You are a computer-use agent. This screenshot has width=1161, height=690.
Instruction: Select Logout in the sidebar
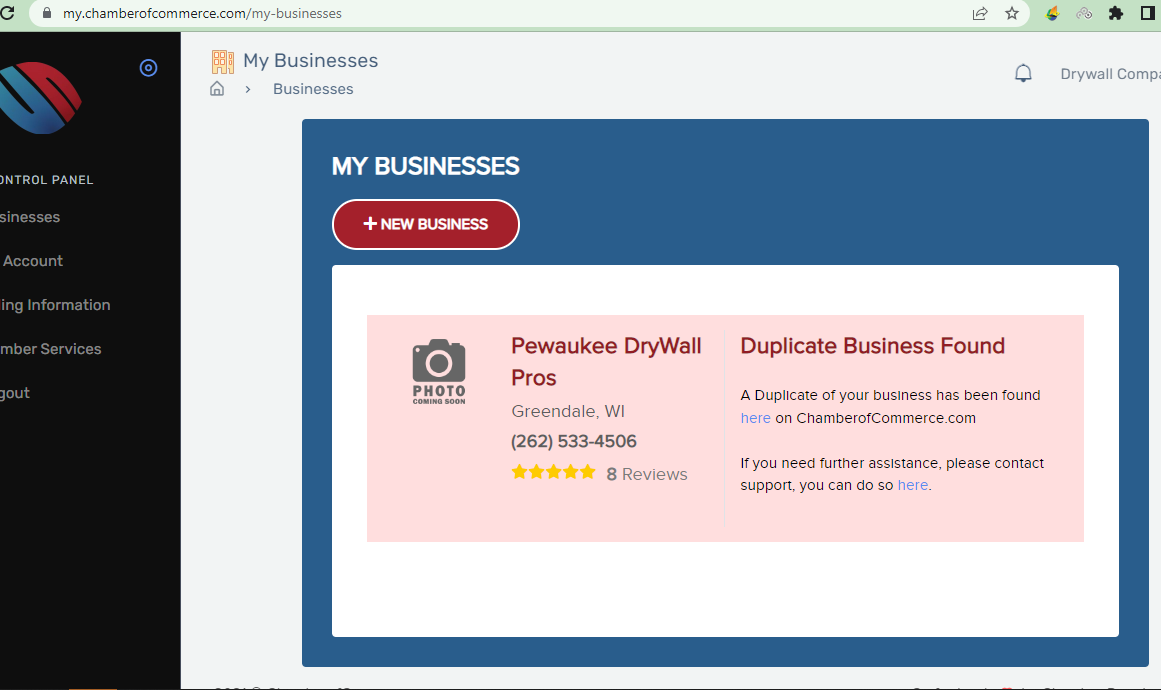[15, 393]
